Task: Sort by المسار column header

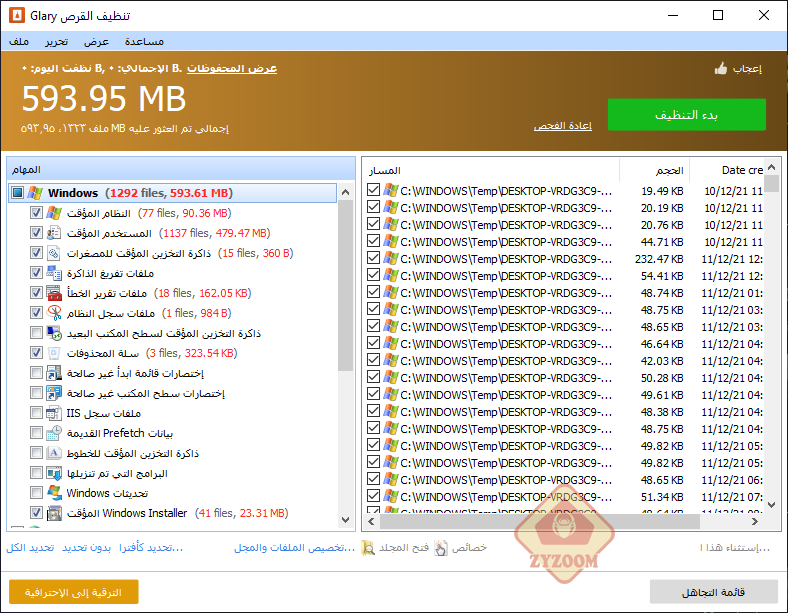Action: coord(490,170)
